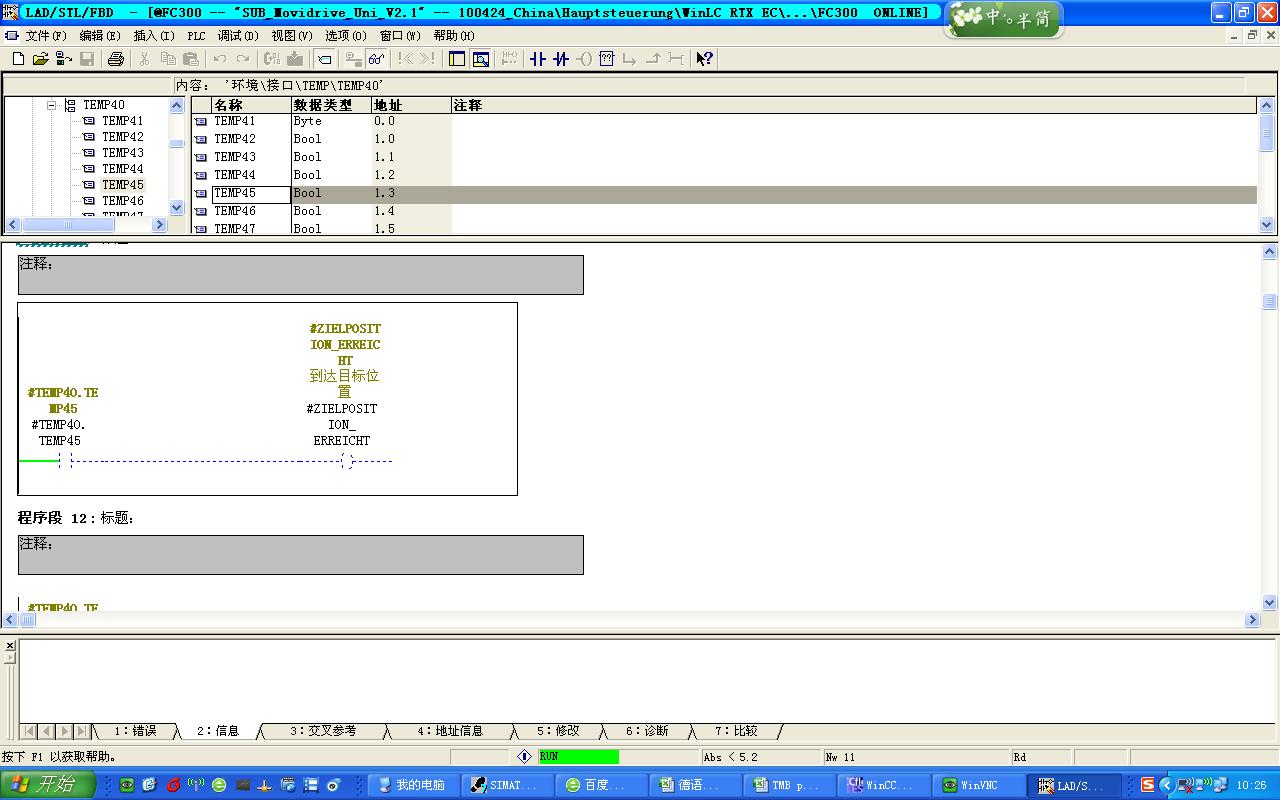This screenshot has height=800, width=1280.
Task: Open 我的电脑 from the taskbar
Action: [x=412, y=785]
